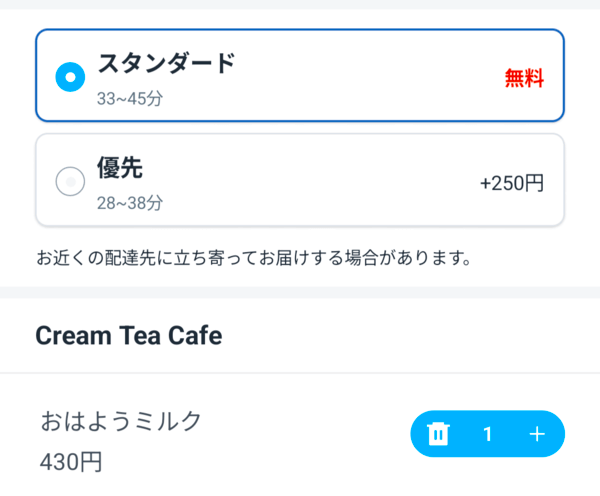Click the quantity number 1 in stepper
The width and height of the screenshot is (600, 496).
pos(488,434)
